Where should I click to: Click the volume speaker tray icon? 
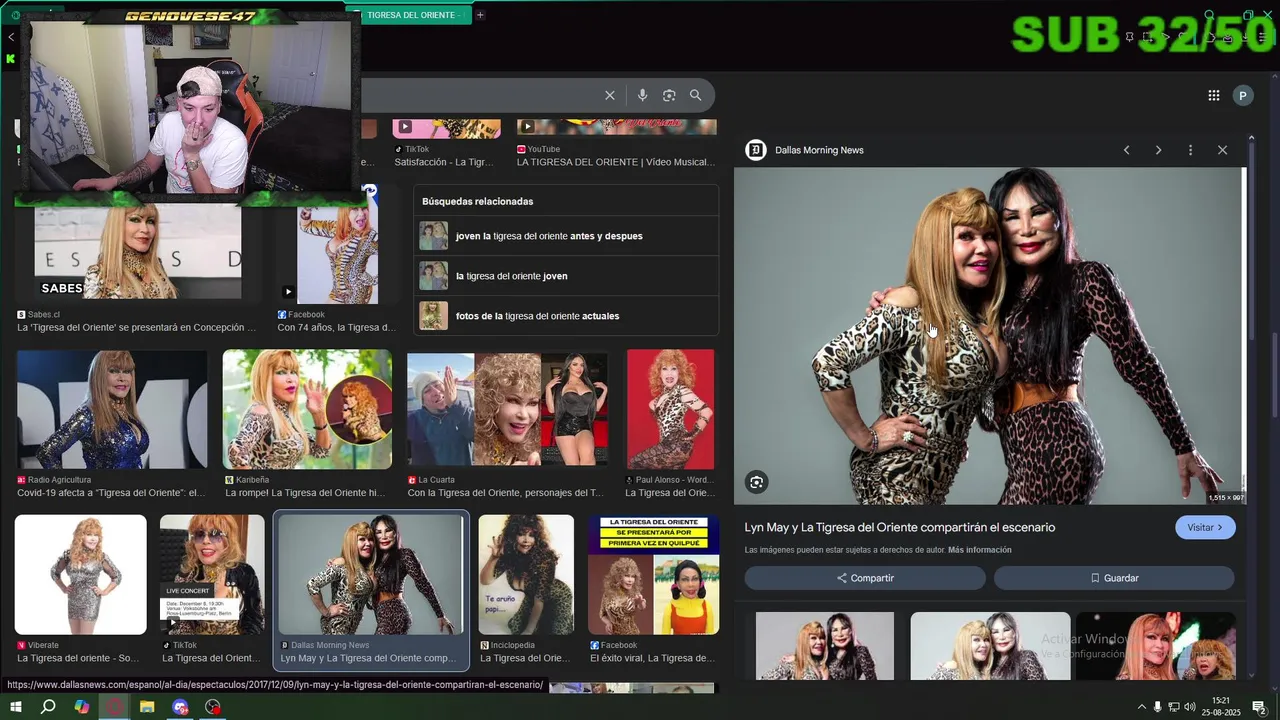(x=1190, y=707)
